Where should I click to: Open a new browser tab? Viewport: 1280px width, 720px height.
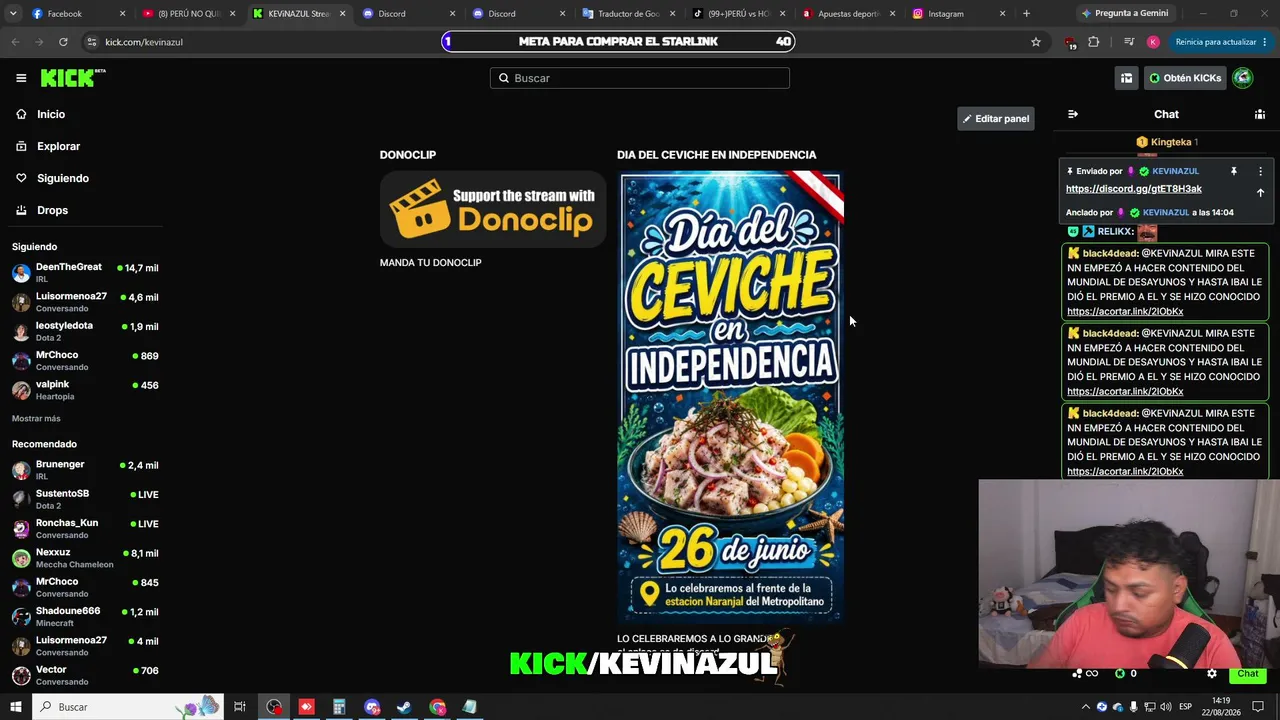(1026, 14)
